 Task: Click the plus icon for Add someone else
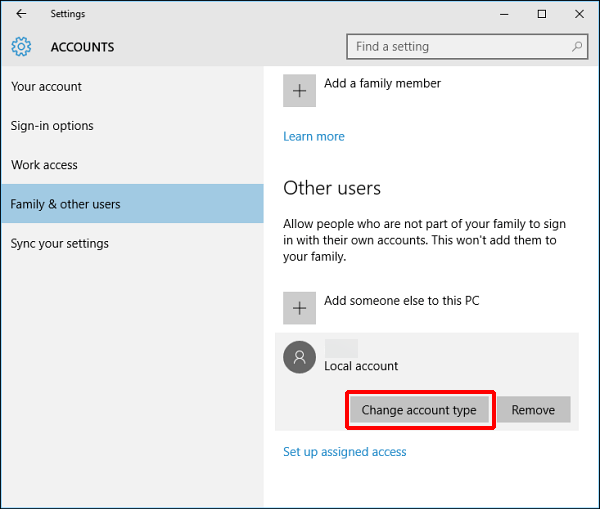tap(300, 308)
